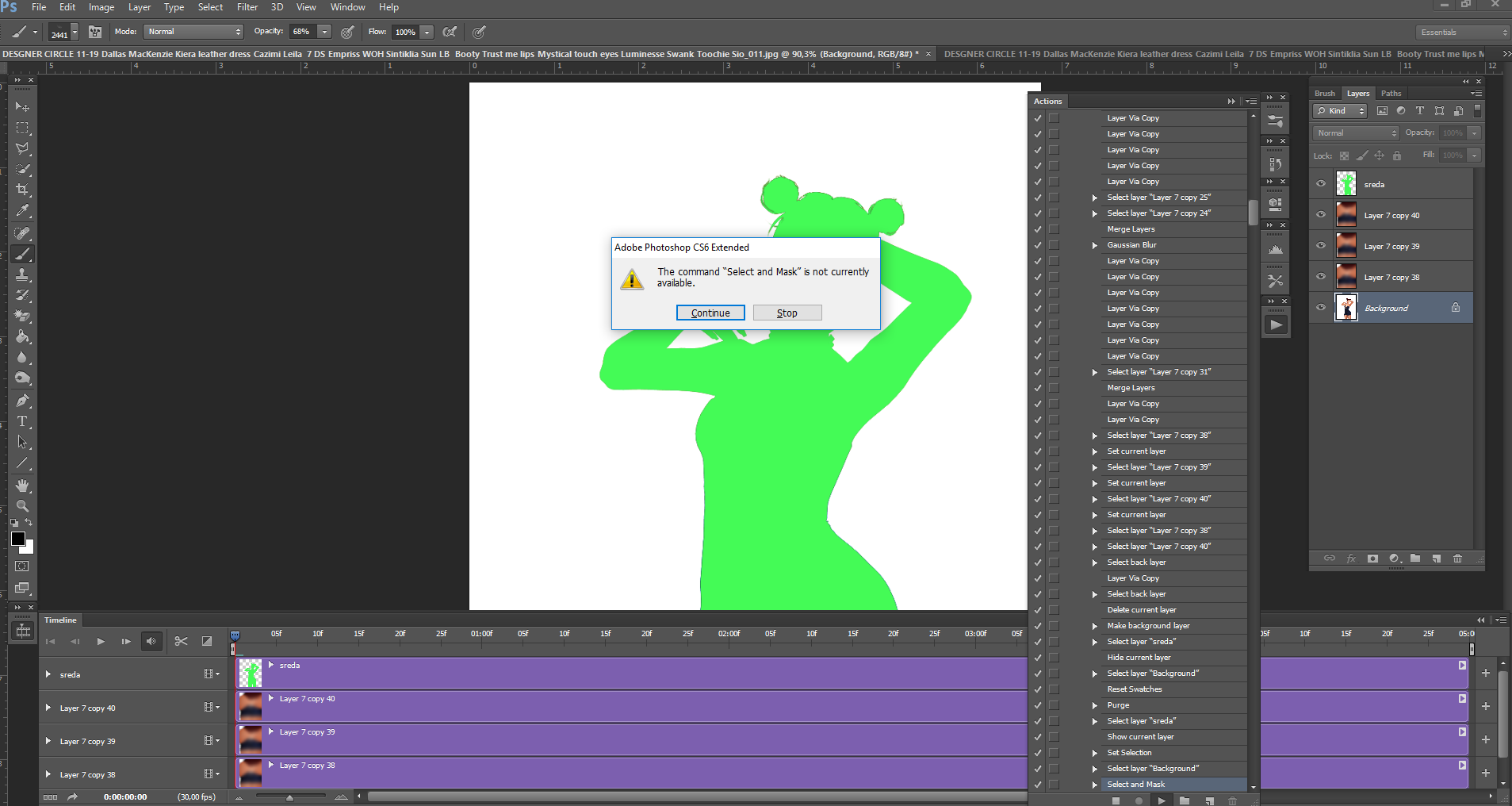Switch to the Paths tab
Image resolution: width=1512 pixels, height=806 pixels.
click(x=1391, y=94)
